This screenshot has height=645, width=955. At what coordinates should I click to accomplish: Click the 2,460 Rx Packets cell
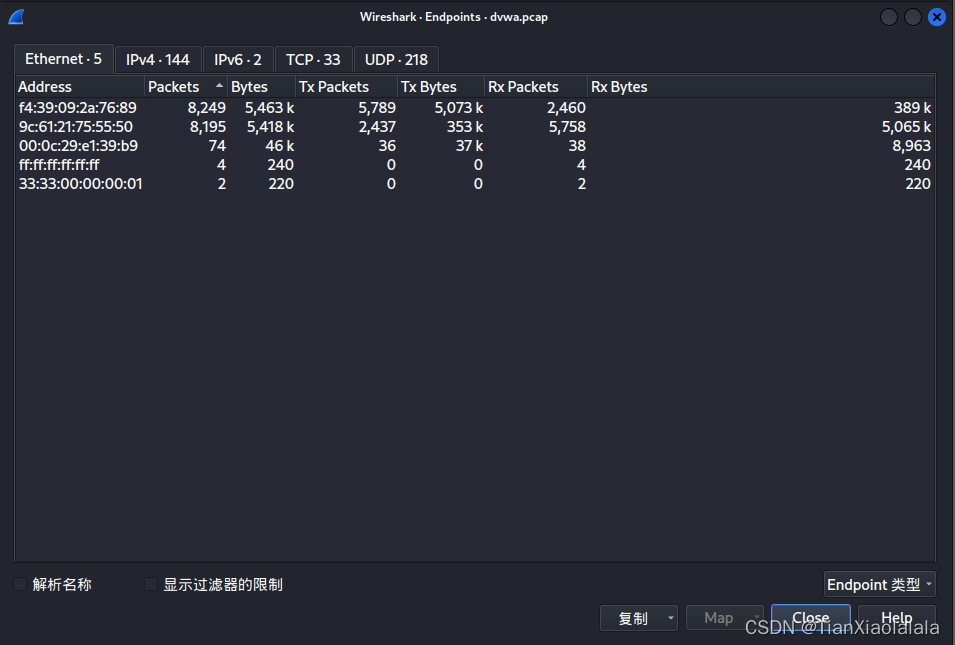tap(566, 108)
